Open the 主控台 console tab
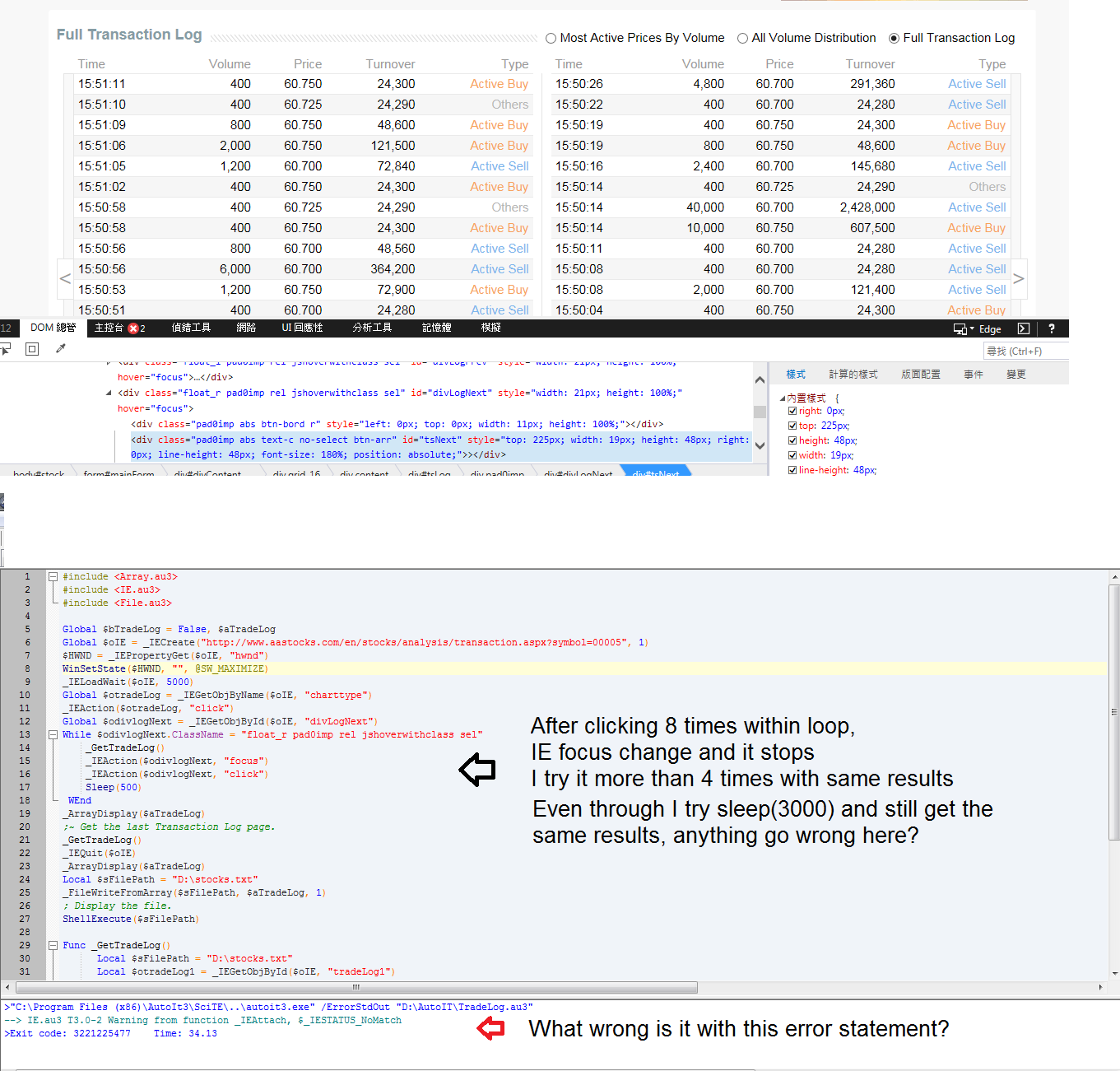This screenshot has height=1071, width=1120. 119,328
